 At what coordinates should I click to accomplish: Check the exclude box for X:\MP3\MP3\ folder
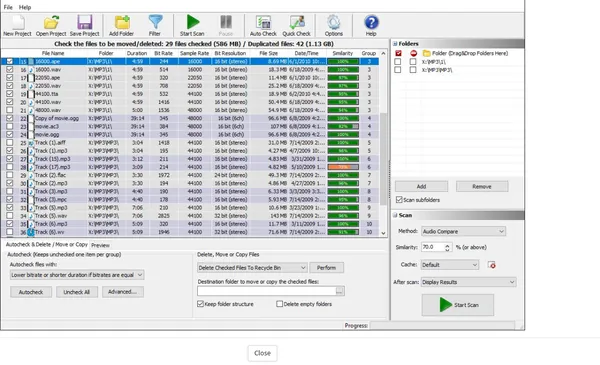click(x=412, y=70)
